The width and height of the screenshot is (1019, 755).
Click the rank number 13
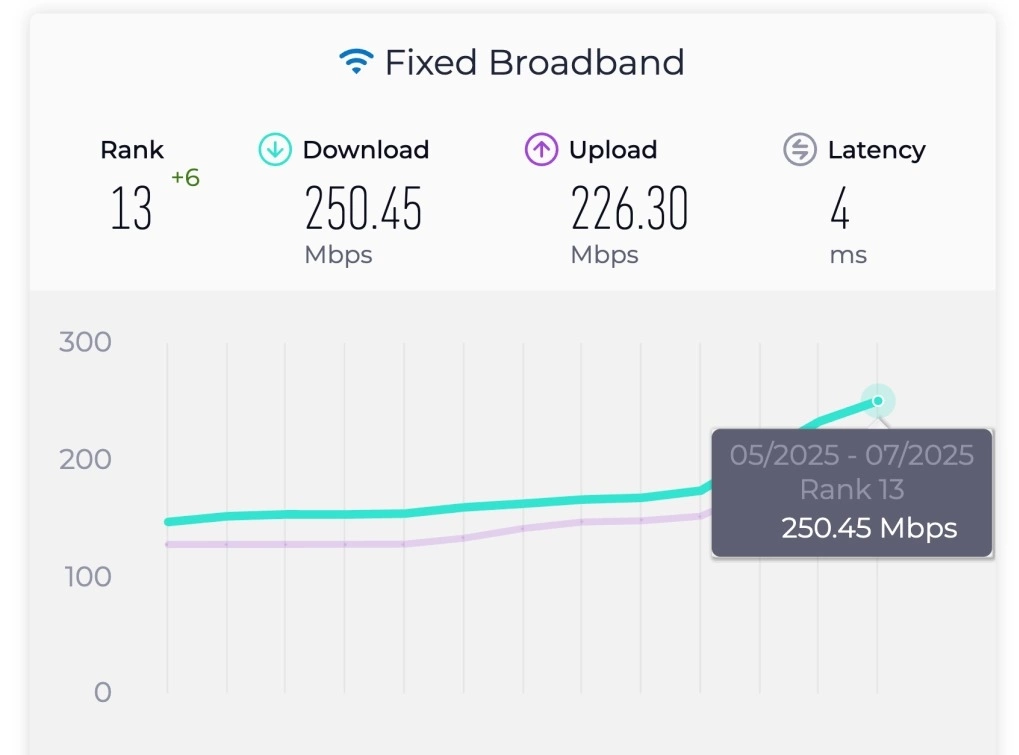pyautogui.click(x=132, y=209)
